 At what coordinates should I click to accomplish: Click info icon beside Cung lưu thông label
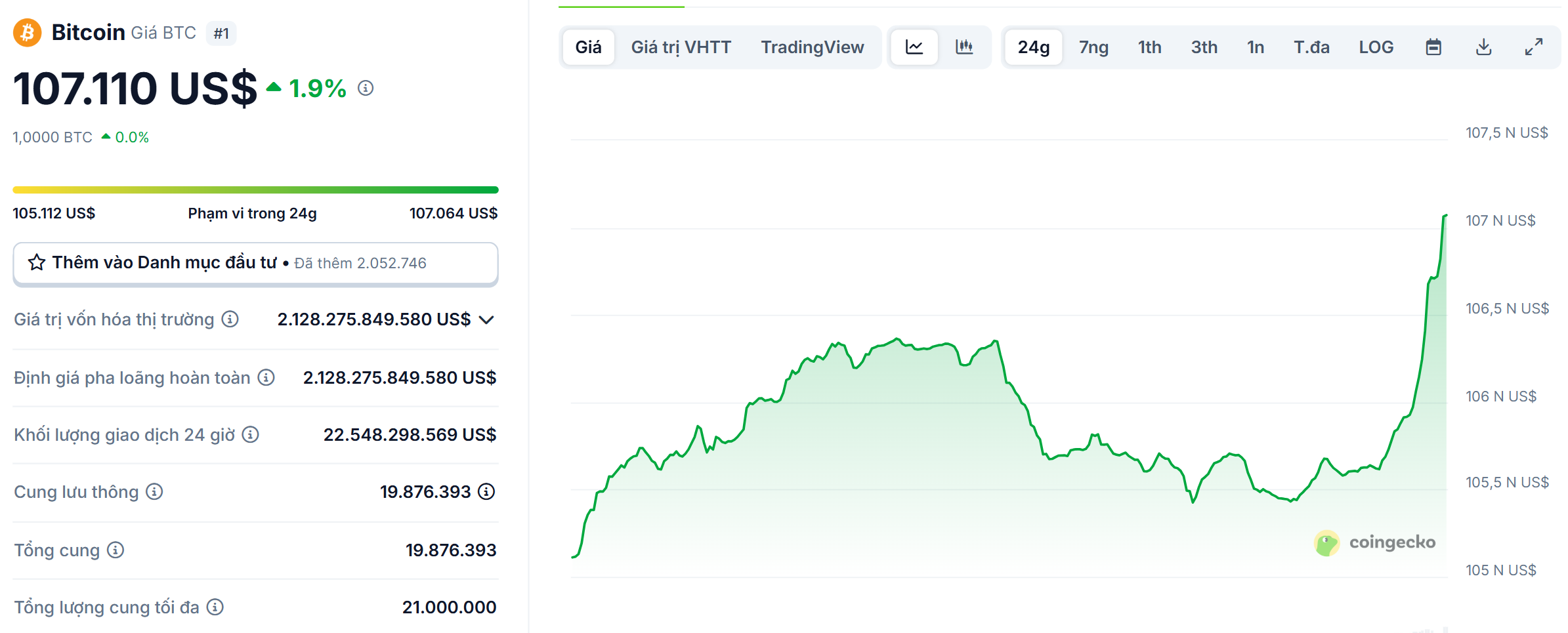154,492
